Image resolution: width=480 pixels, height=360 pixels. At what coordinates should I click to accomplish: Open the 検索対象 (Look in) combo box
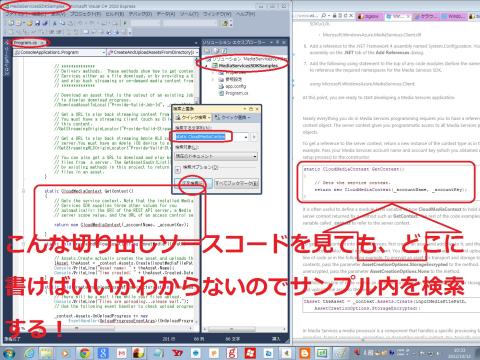216,156
